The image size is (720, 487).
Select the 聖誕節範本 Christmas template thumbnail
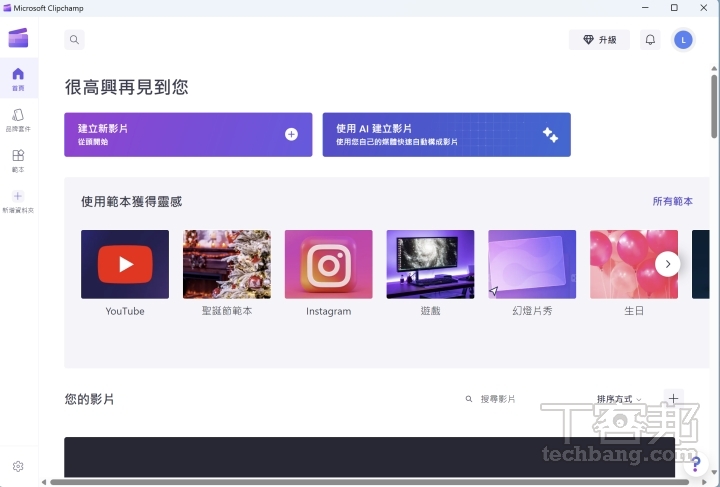[x=227, y=264]
